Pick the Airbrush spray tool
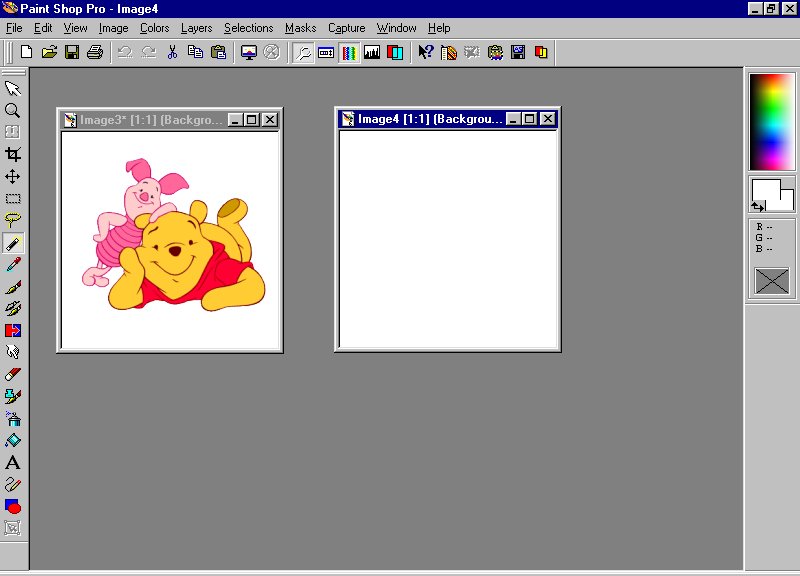The height and width of the screenshot is (576, 800). [x=13, y=418]
